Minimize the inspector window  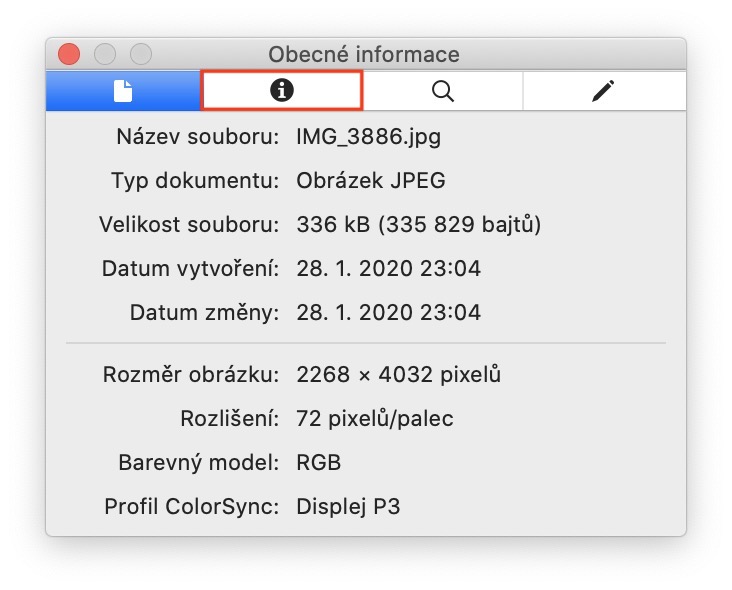coord(105,55)
